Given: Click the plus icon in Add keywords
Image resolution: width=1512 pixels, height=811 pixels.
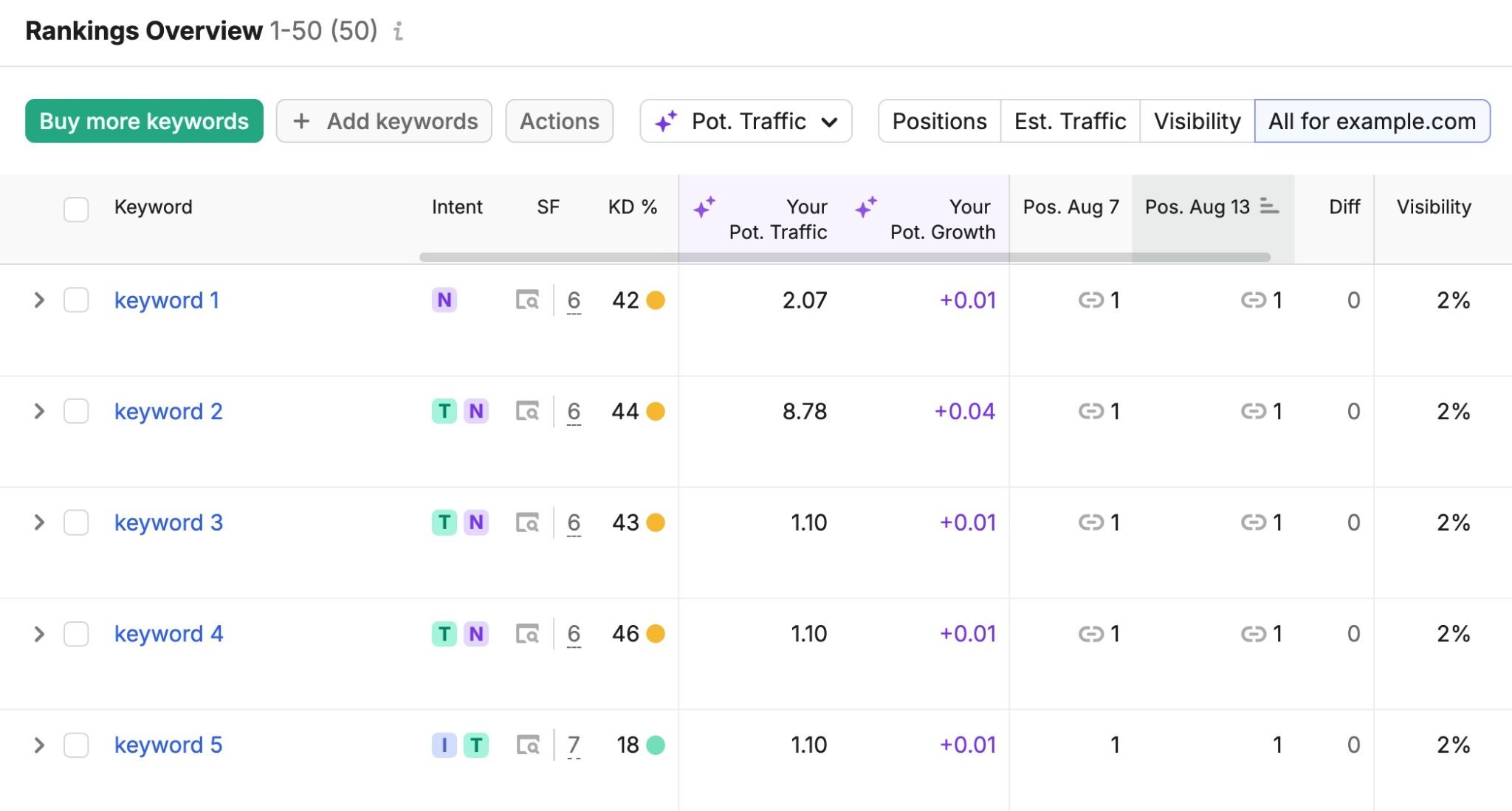Looking at the screenshot, I should 301,121.
